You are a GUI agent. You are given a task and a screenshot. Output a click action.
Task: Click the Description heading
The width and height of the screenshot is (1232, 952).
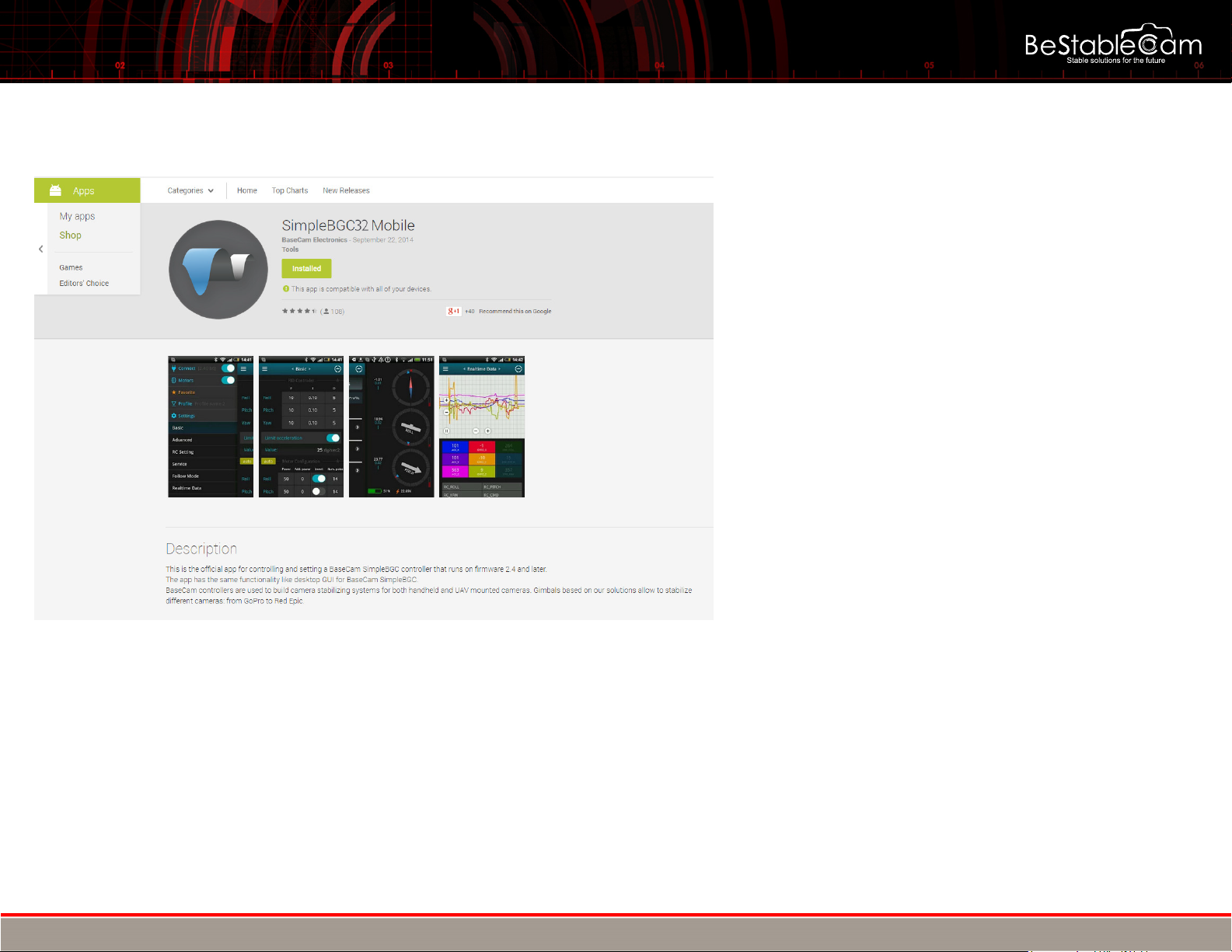click(x=201, y=549)
